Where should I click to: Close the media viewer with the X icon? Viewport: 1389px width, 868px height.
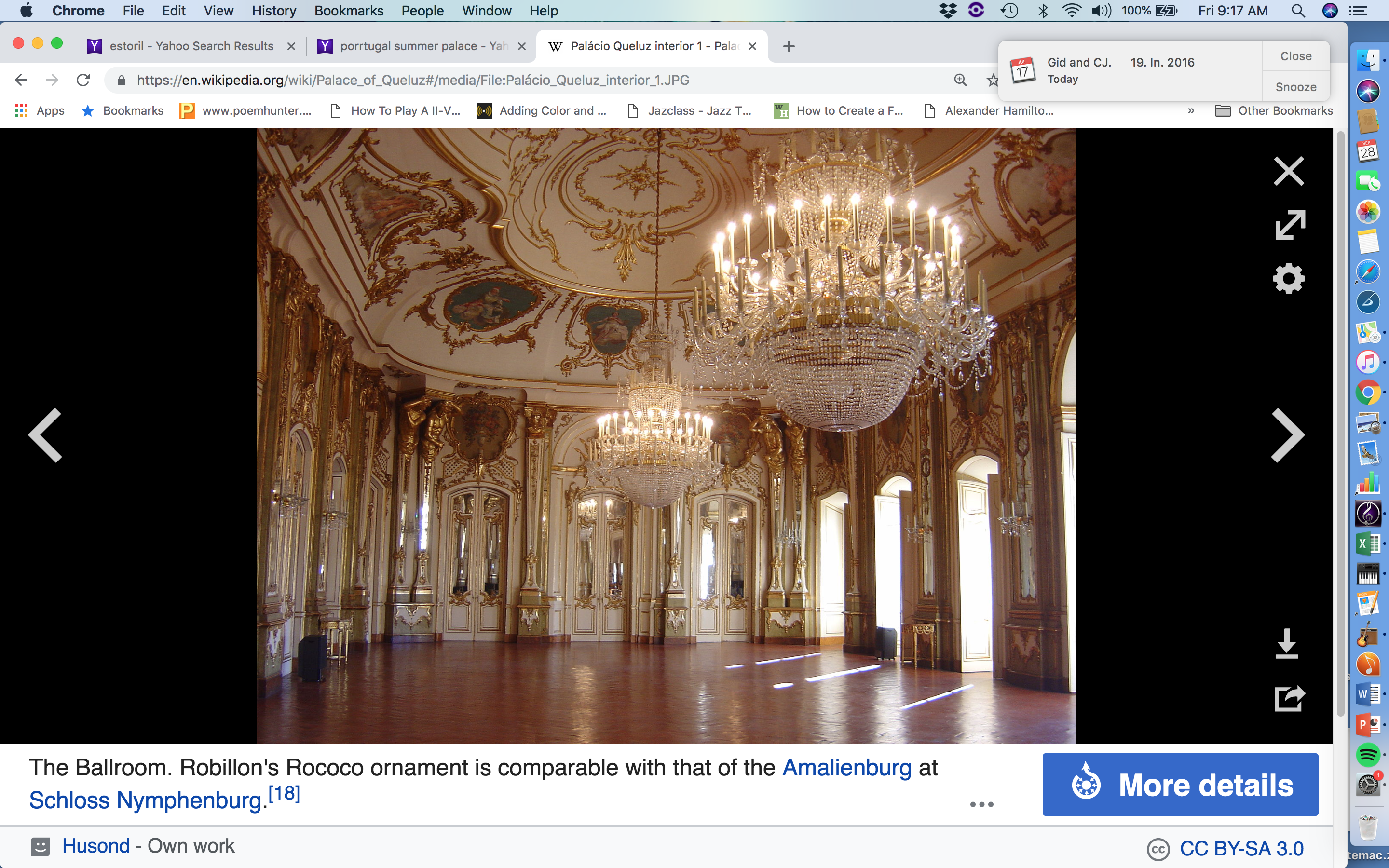pyautogui.click(x=1289, y=171)
